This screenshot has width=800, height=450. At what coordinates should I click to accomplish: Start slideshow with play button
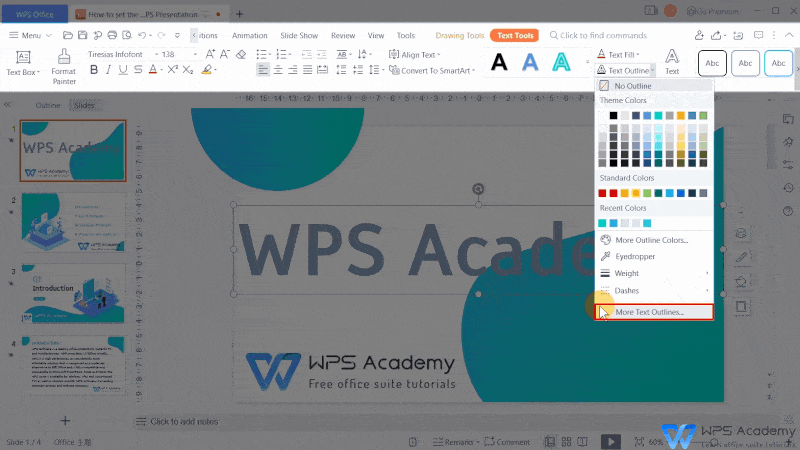point(611,441)
